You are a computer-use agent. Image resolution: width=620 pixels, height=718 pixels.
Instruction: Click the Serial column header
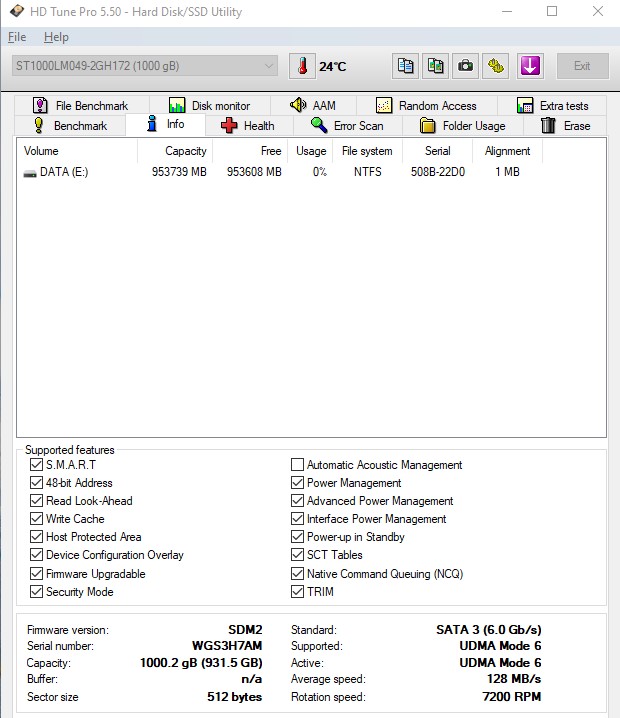tap(437, 151)
